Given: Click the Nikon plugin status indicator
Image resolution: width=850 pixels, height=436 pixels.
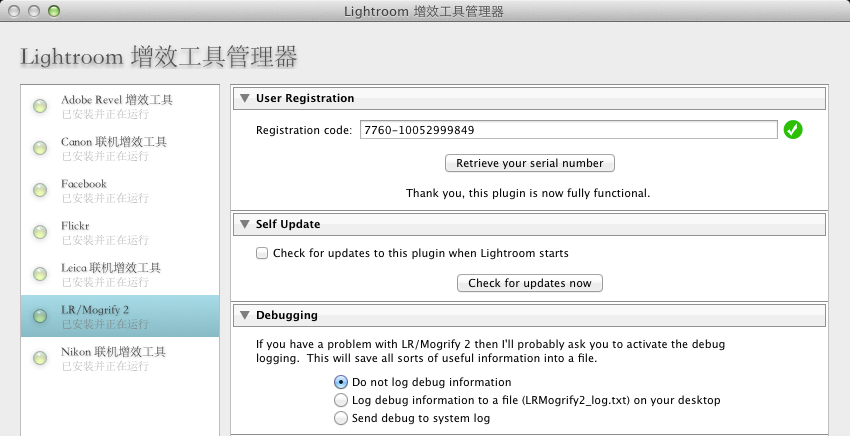Looking at the screenshot, I should 40,358.
